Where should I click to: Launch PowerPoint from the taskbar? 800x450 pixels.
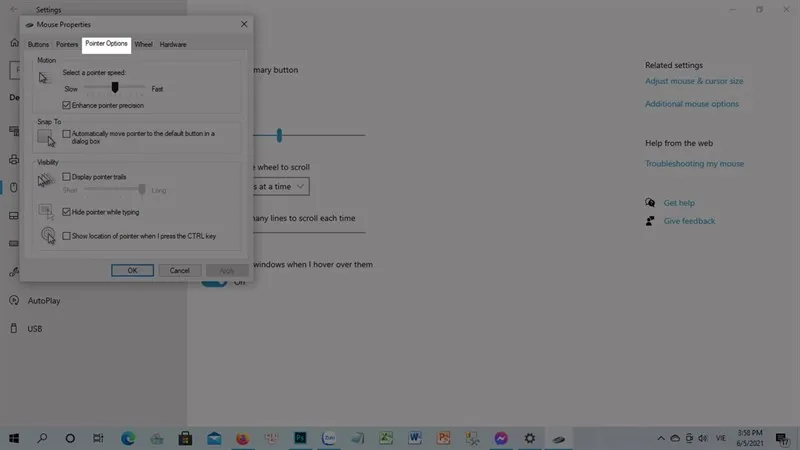click(444, 438)
